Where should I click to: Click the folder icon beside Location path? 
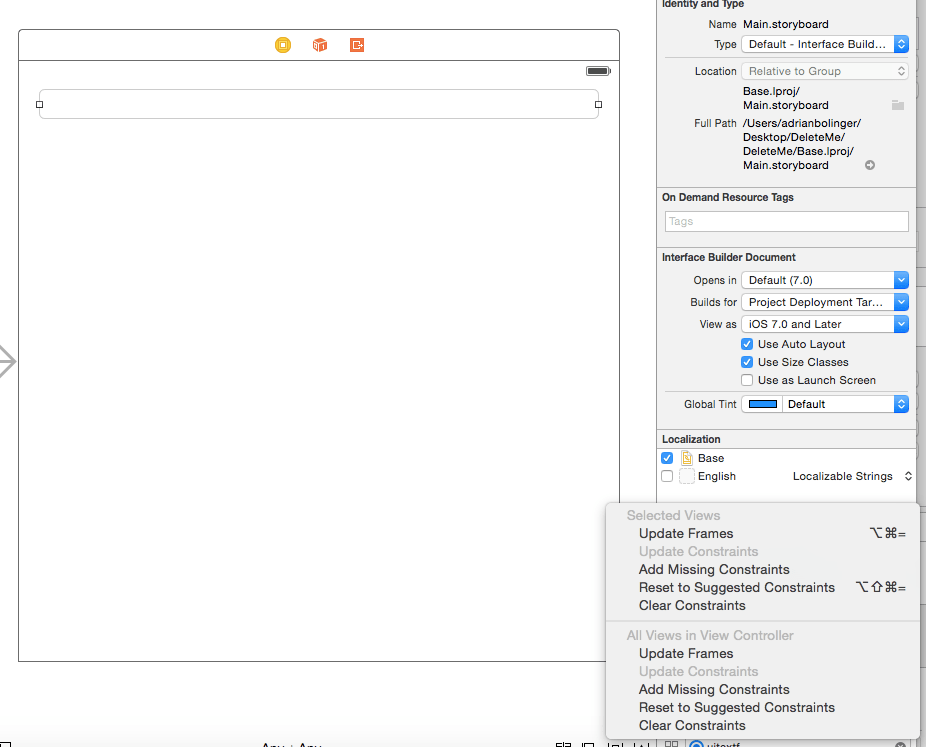tap(898, 105)
